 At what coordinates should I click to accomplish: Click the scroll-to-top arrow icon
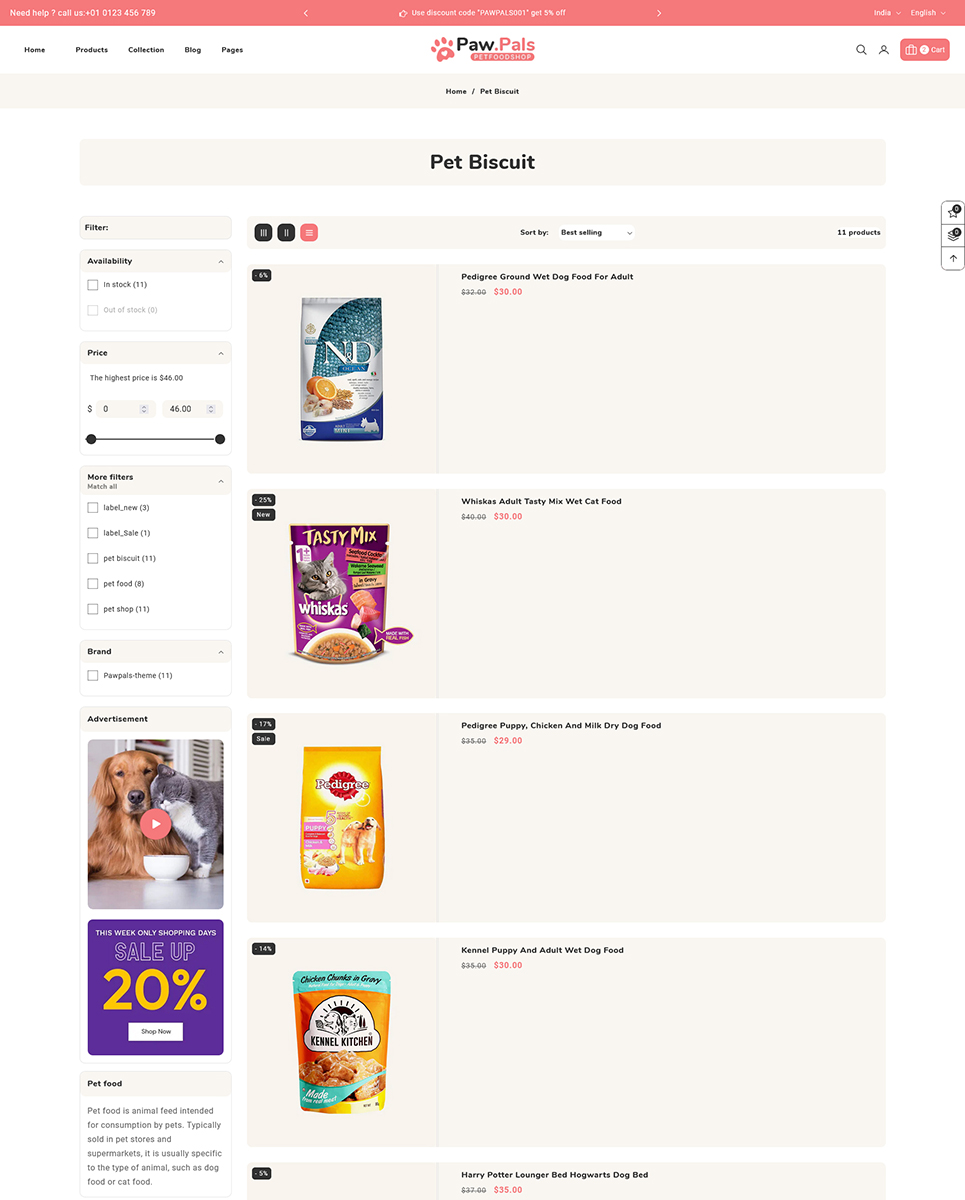coord(953,258)
